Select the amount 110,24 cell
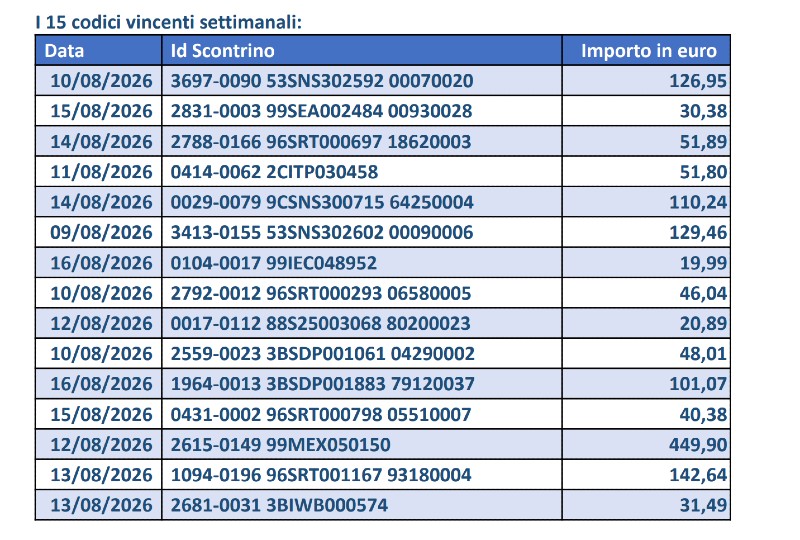The height and width of the screenshot is (540, 800). pyautogui.click(x=646, y=202)
